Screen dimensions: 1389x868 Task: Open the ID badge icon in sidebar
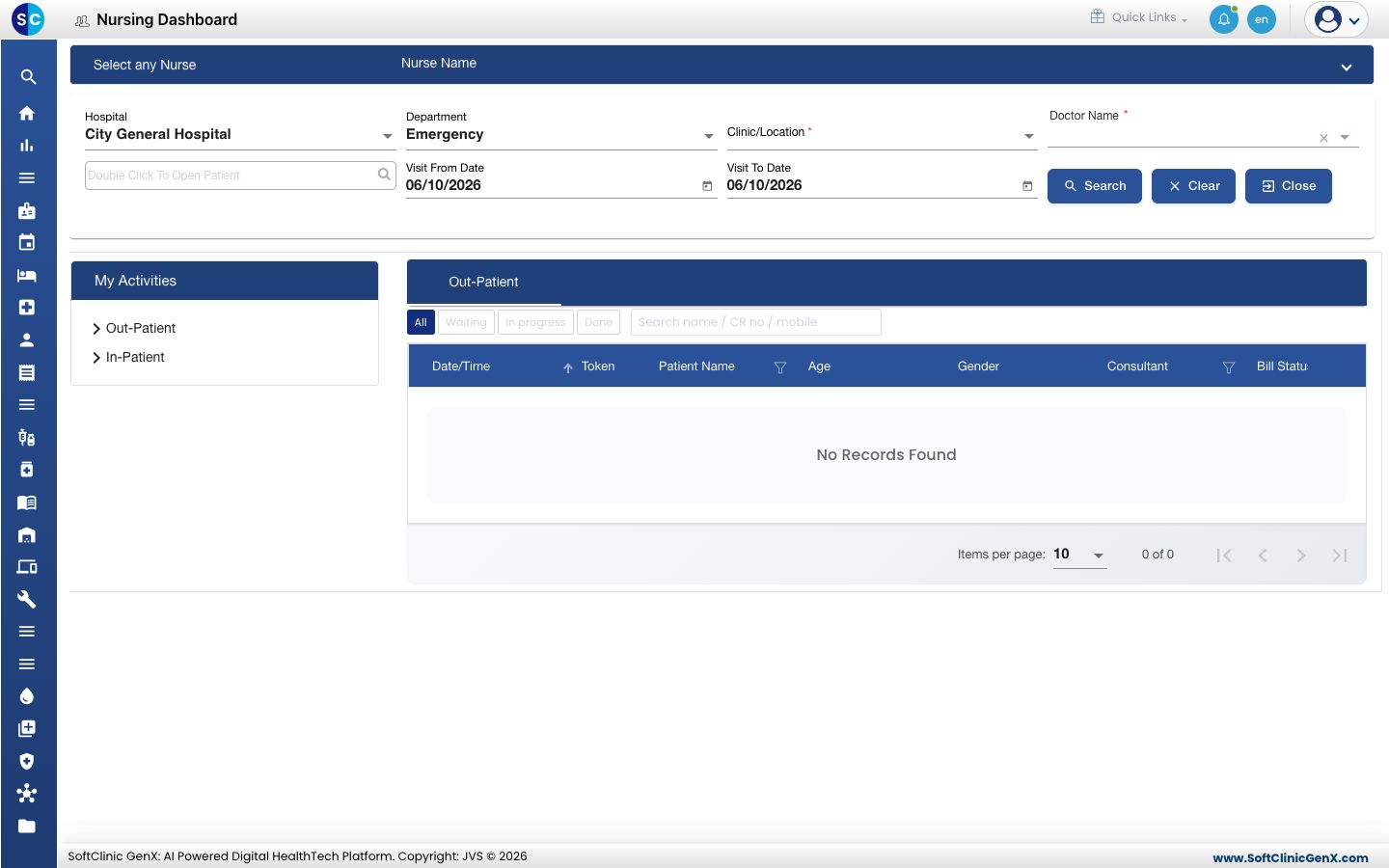click(x=27, y=210)
